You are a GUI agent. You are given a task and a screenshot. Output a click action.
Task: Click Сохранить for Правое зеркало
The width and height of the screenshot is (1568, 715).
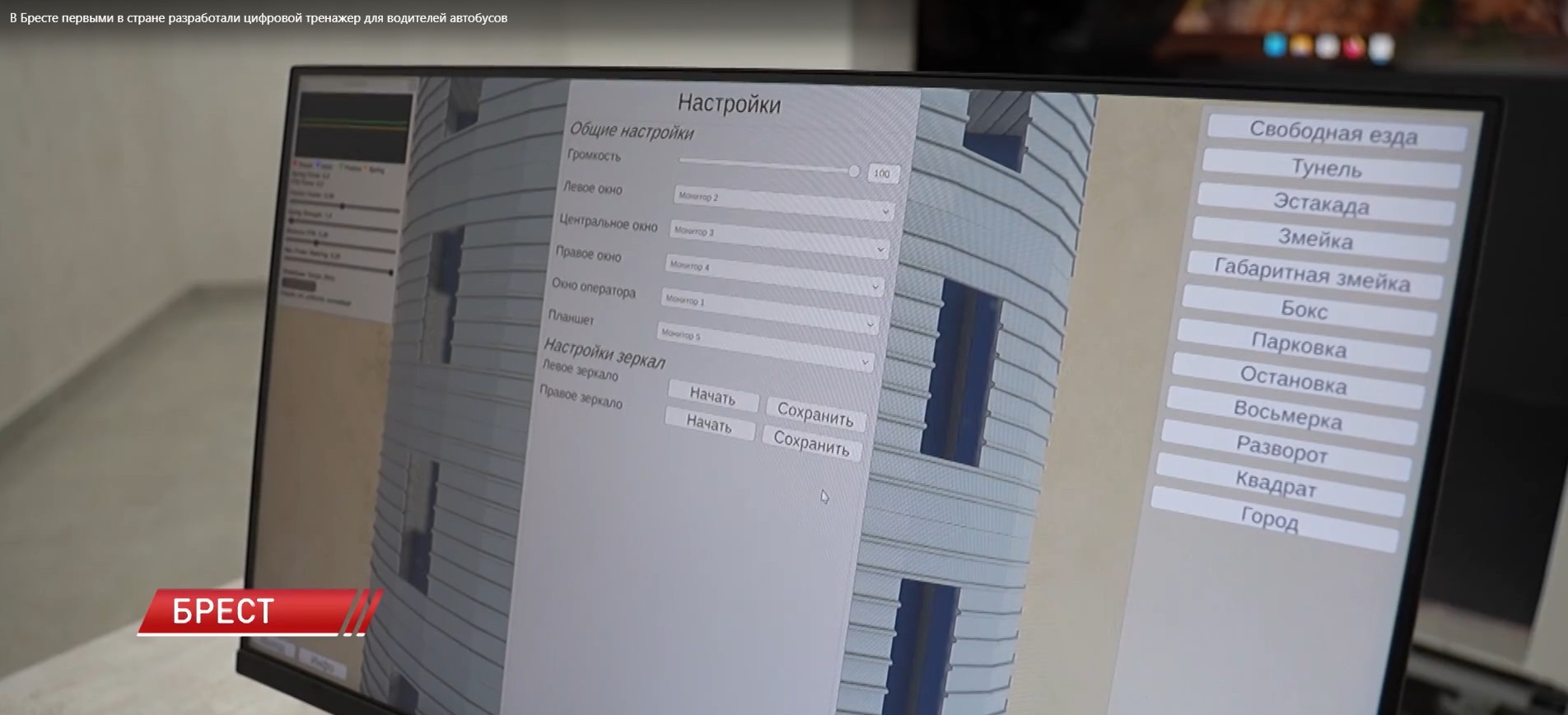tap(812, 444)
